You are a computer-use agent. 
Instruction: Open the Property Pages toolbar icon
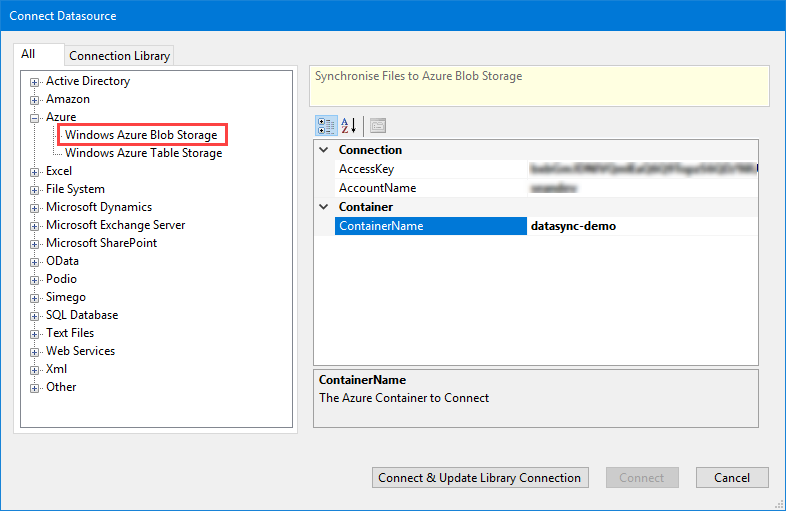coord(378,126)
